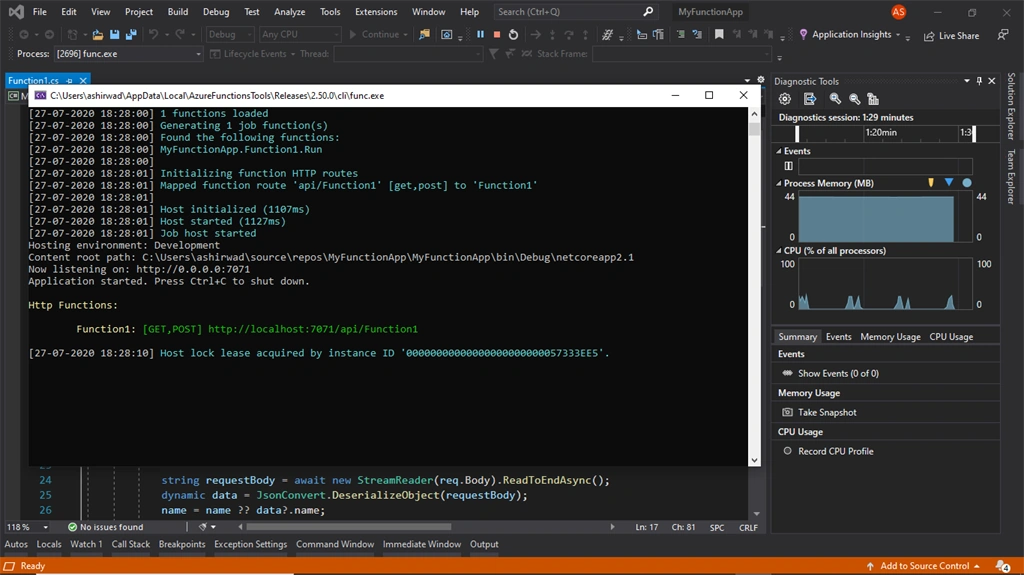This screenshot has width=1024, height=575.
Task: Click the Live Share button
Action: [951, 36]
